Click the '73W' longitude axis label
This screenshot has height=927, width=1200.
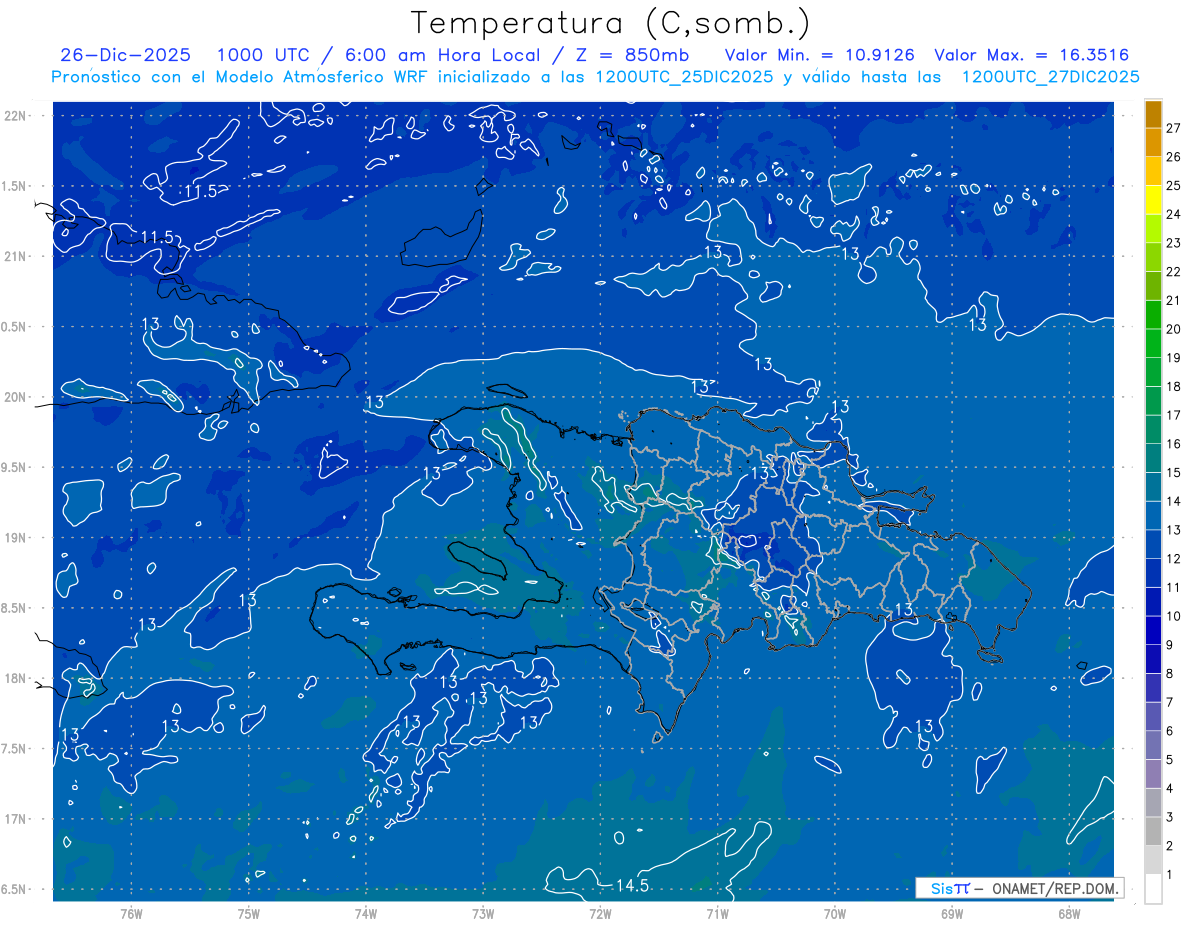483,914
